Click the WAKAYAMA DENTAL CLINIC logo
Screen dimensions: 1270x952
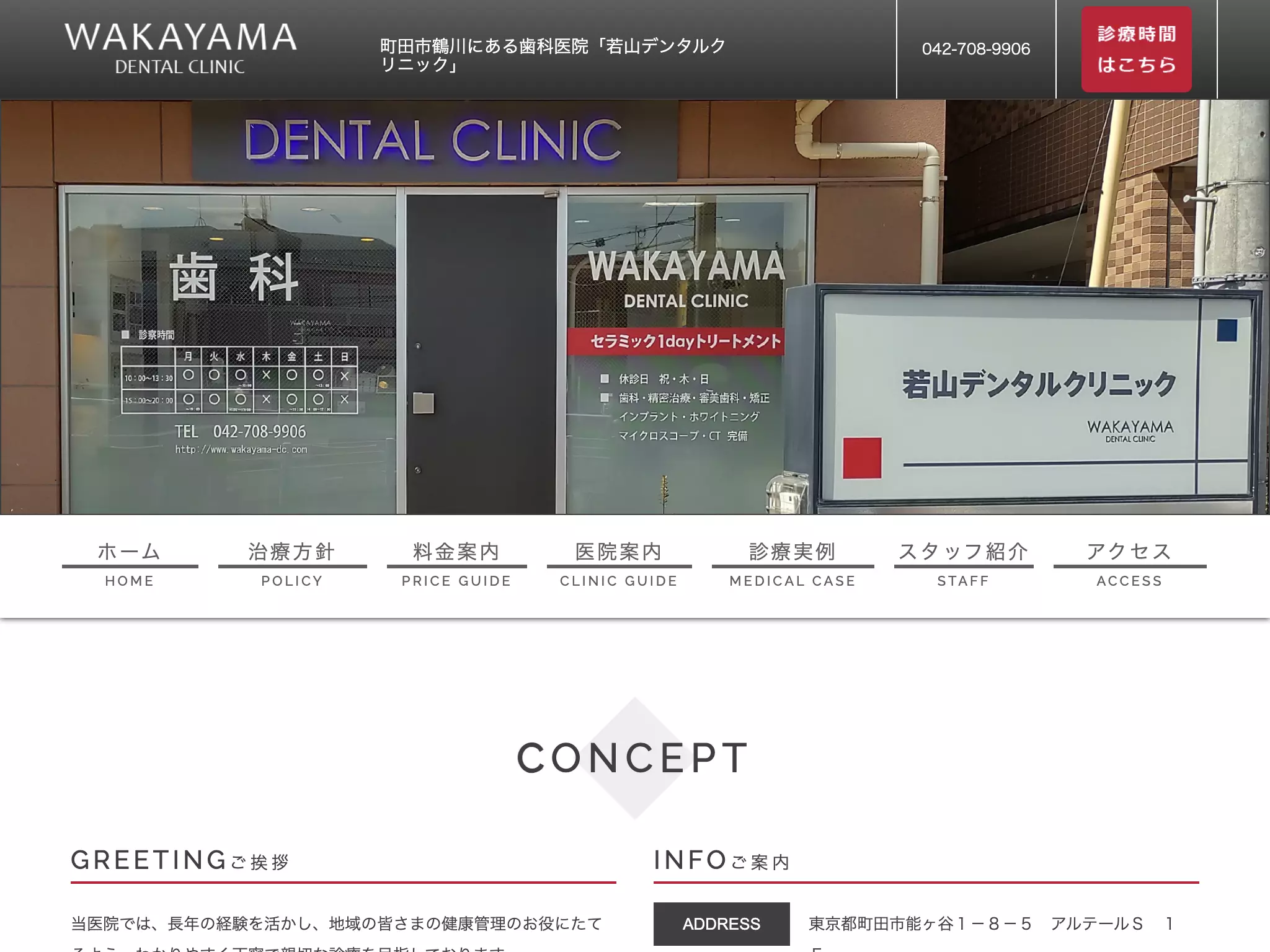point(180,49)
